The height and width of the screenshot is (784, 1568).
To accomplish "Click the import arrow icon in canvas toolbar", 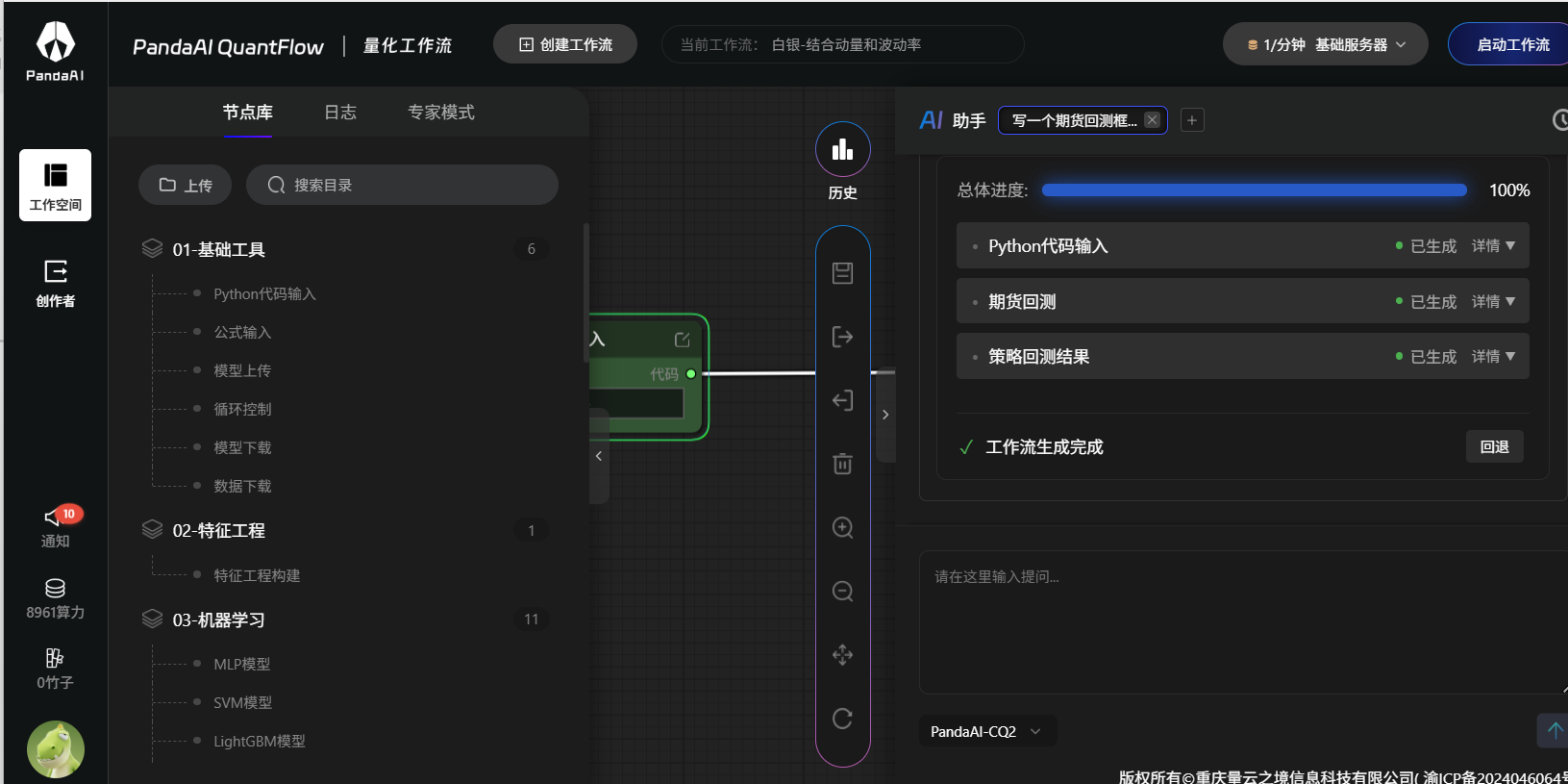I will [x=843, y=400].
